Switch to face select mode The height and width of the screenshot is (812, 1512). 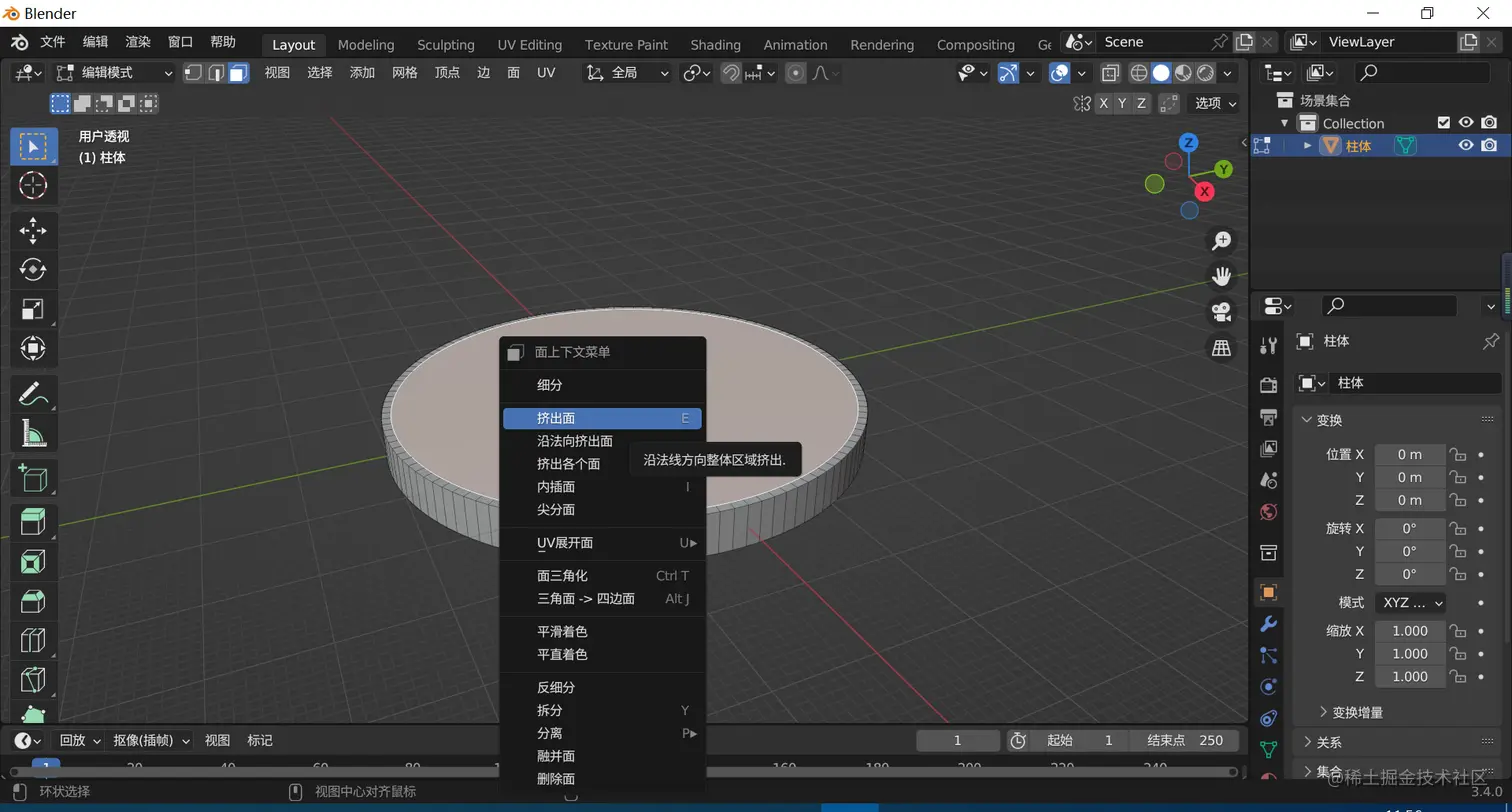coord(238,73)
